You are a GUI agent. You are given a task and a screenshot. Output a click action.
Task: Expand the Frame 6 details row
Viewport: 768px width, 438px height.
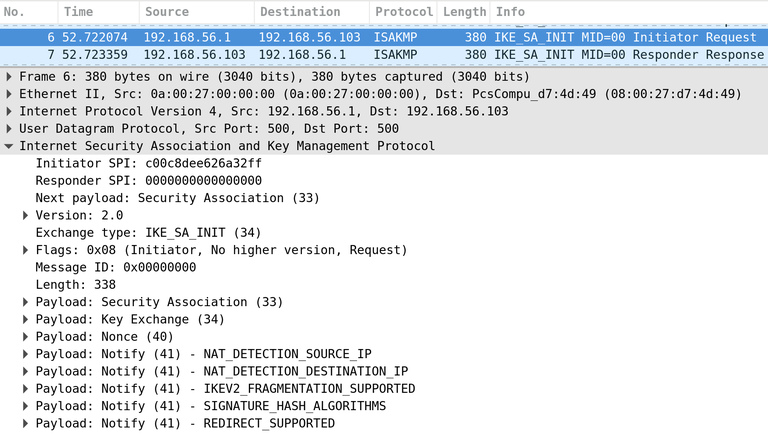coord(8,77)
